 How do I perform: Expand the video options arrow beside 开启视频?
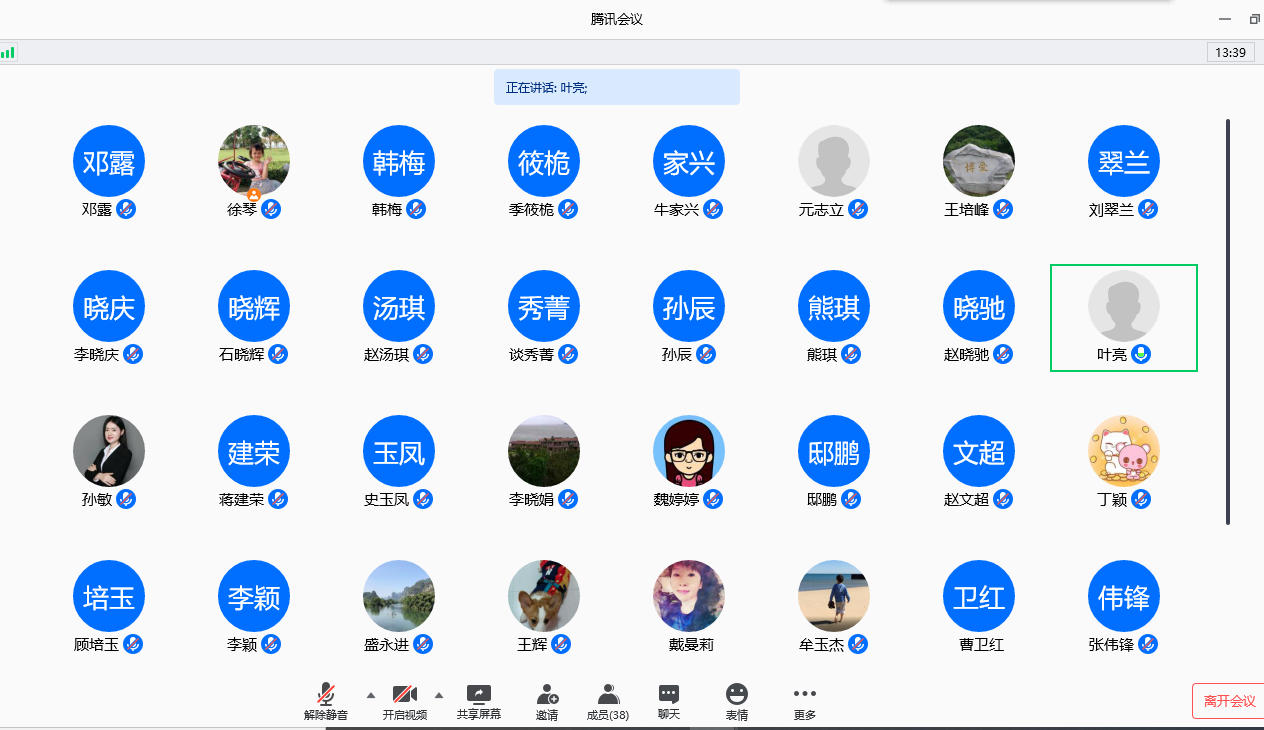(438, 695)
